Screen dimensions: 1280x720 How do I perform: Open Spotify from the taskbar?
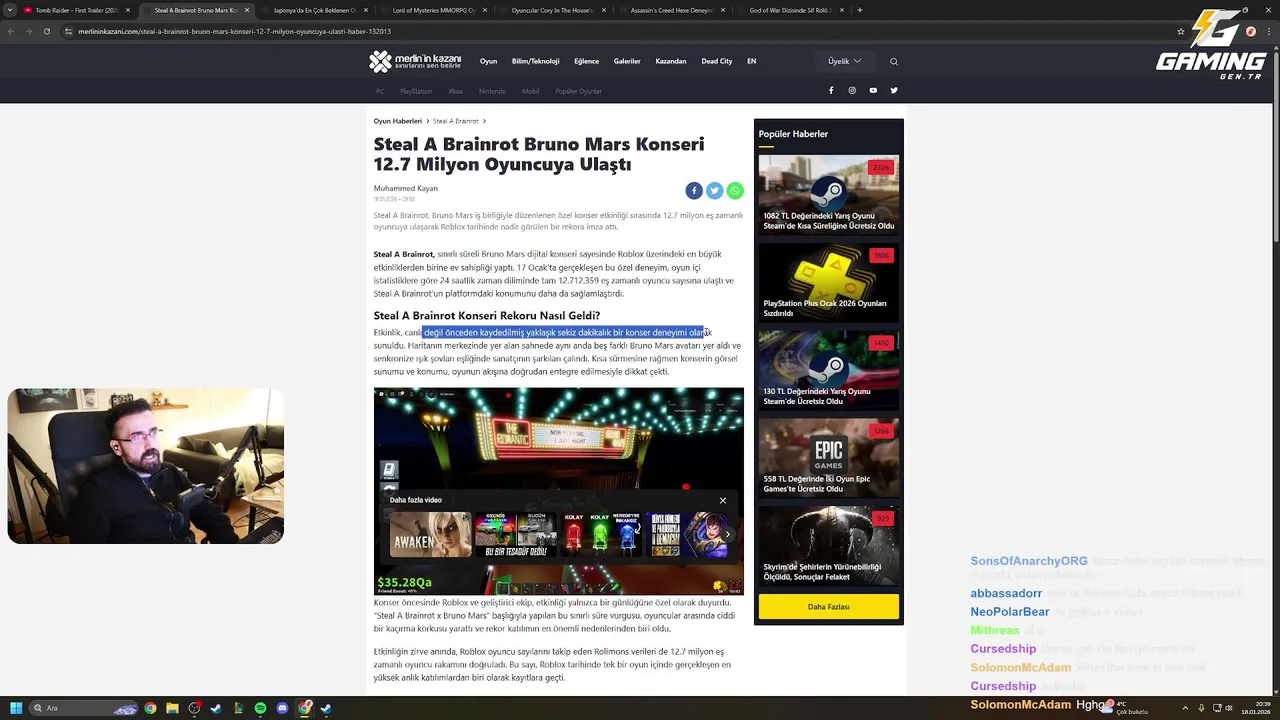pyautogui.click(x=260, y=708)
